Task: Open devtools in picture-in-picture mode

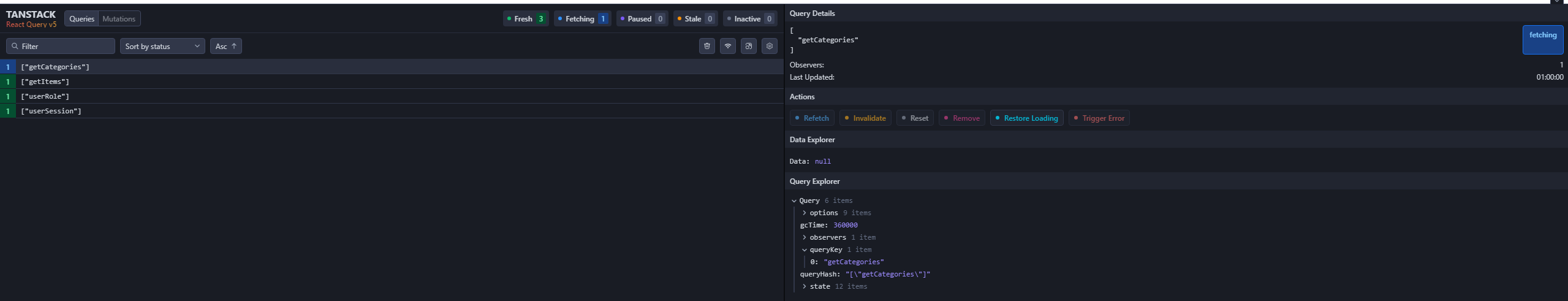Action: [x=748, y=46]
